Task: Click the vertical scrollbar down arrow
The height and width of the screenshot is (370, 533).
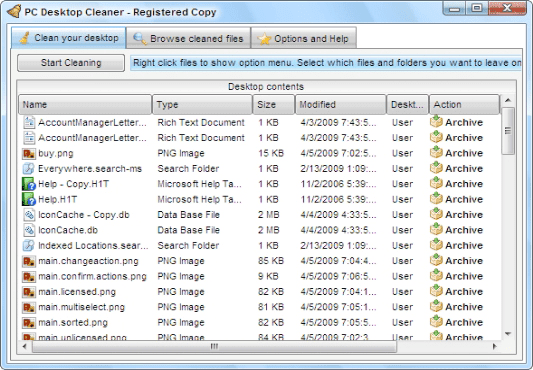Action: (x=508, y=334)
